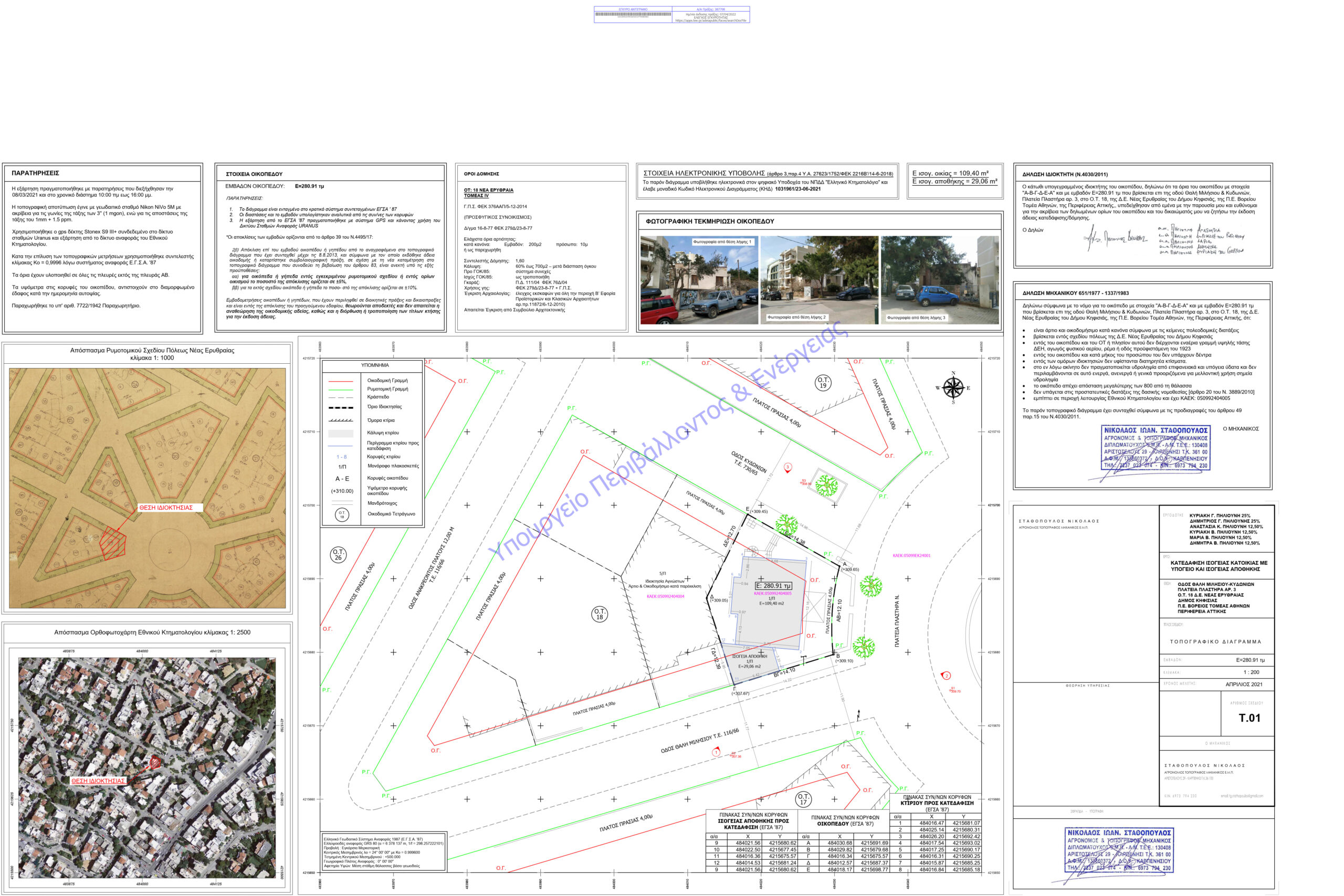The width and height of the screenshot is (1344, 896).
Task: Click the boxed 'E: 280.91 τμ' label on the plot
Action: (774, 586)
